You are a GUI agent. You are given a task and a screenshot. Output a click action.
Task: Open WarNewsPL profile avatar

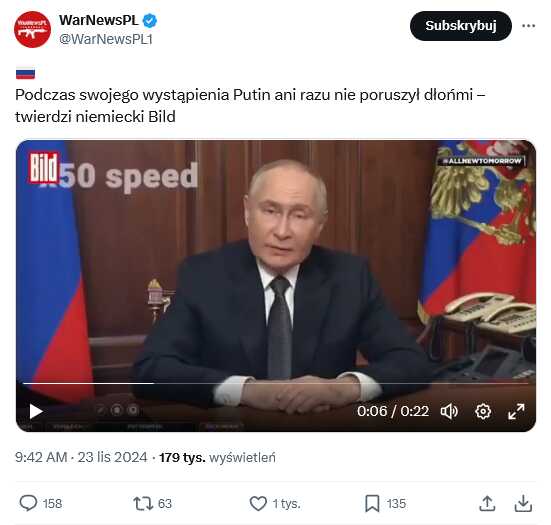32,30
